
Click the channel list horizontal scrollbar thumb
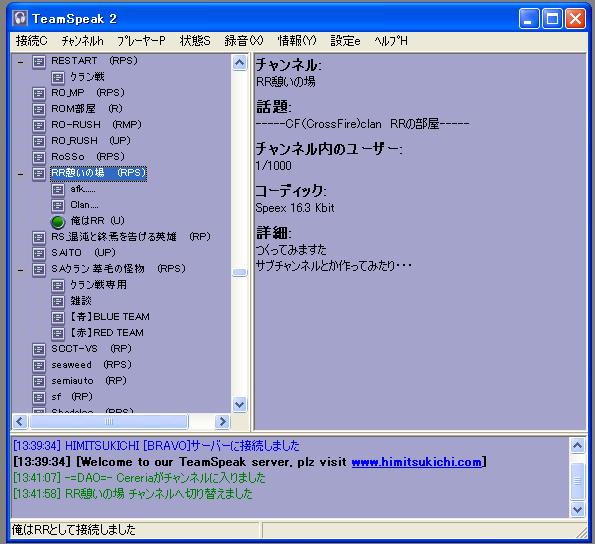109,421
